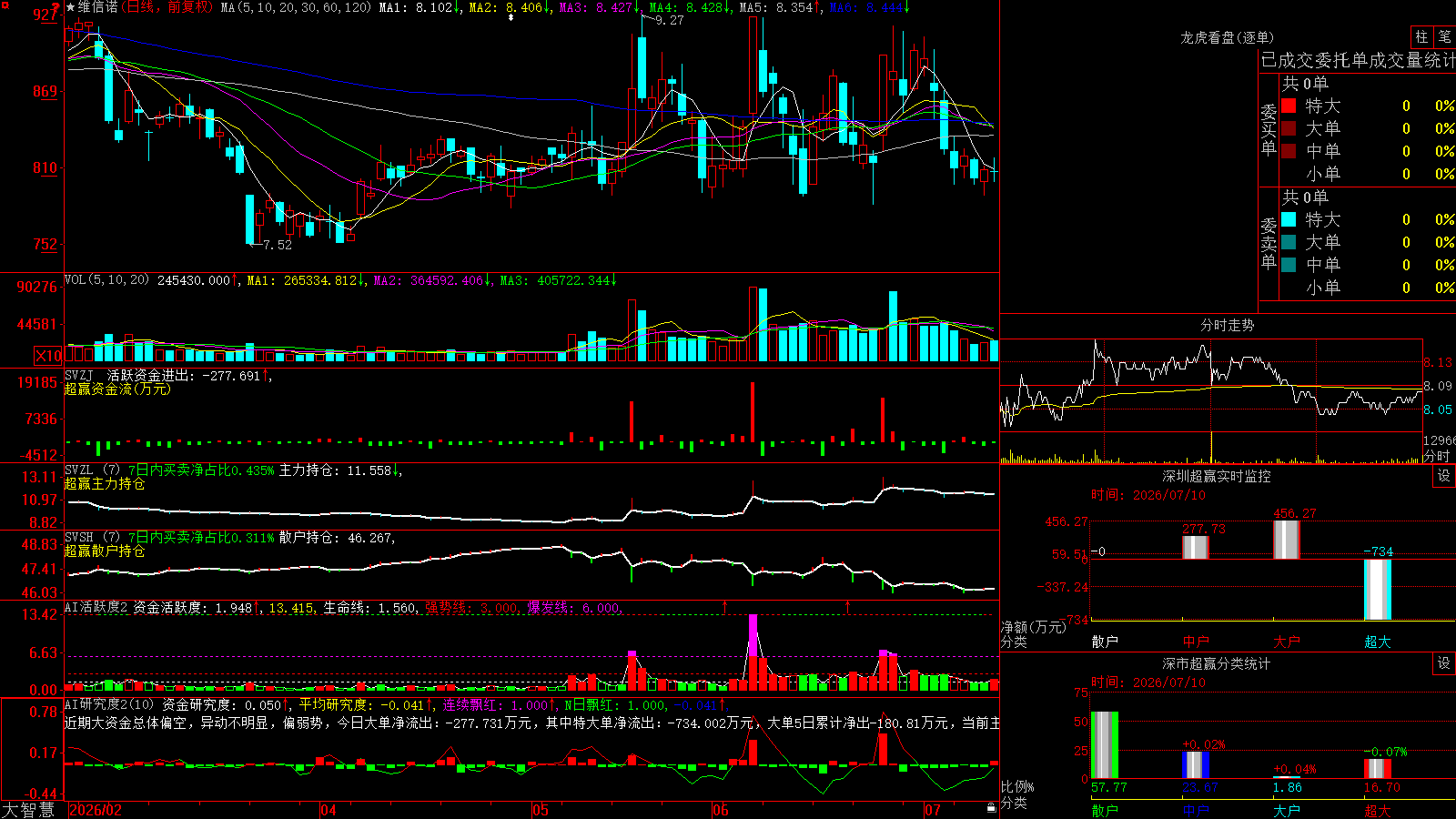Click the 龙虎看盘(逐单) panel title
The image size is (1456, 819).
[x=1227, y=37]
